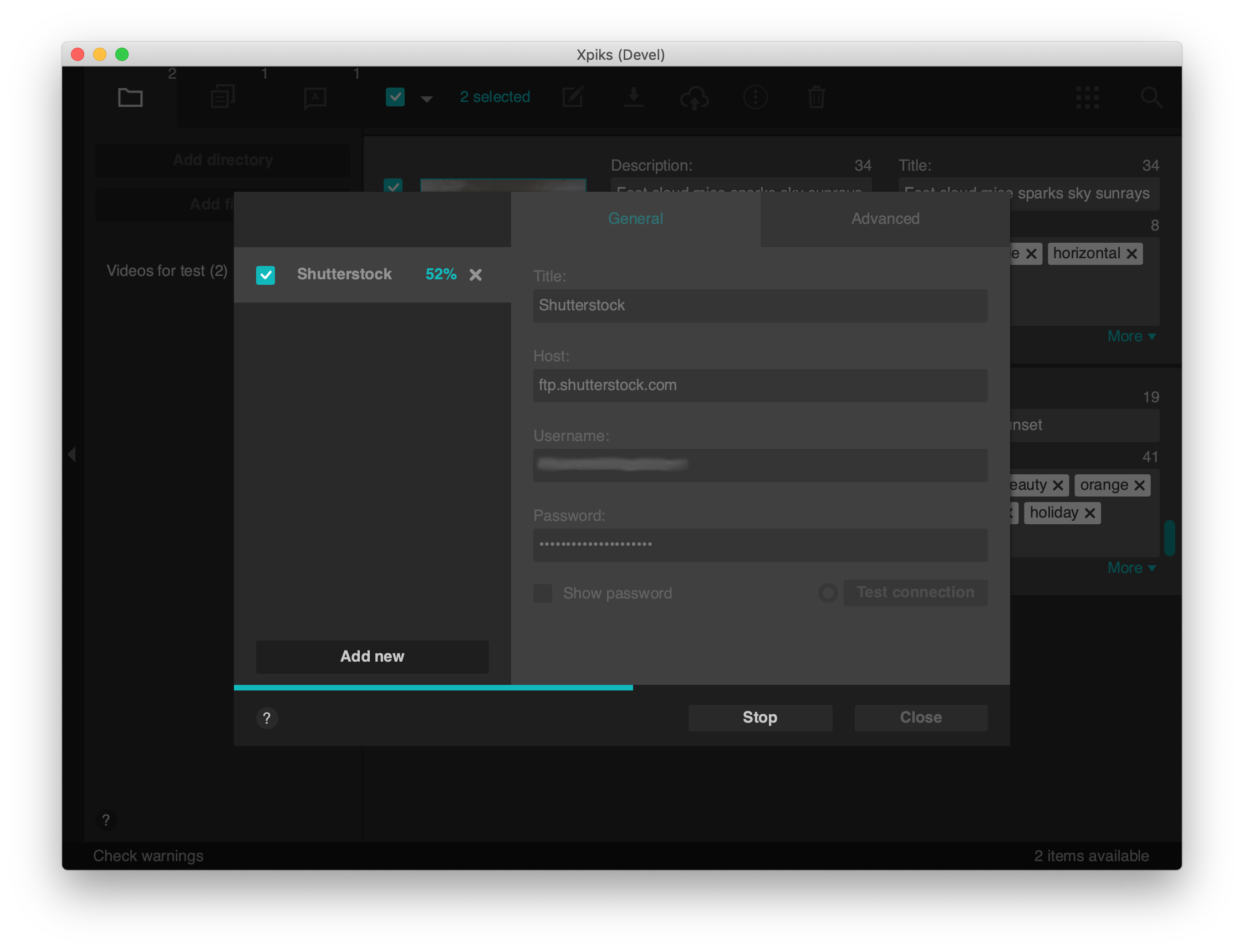This screenshot has height=952, width=1244.
Task: Select the upload to cloud icon
Action: pos(694,98)
